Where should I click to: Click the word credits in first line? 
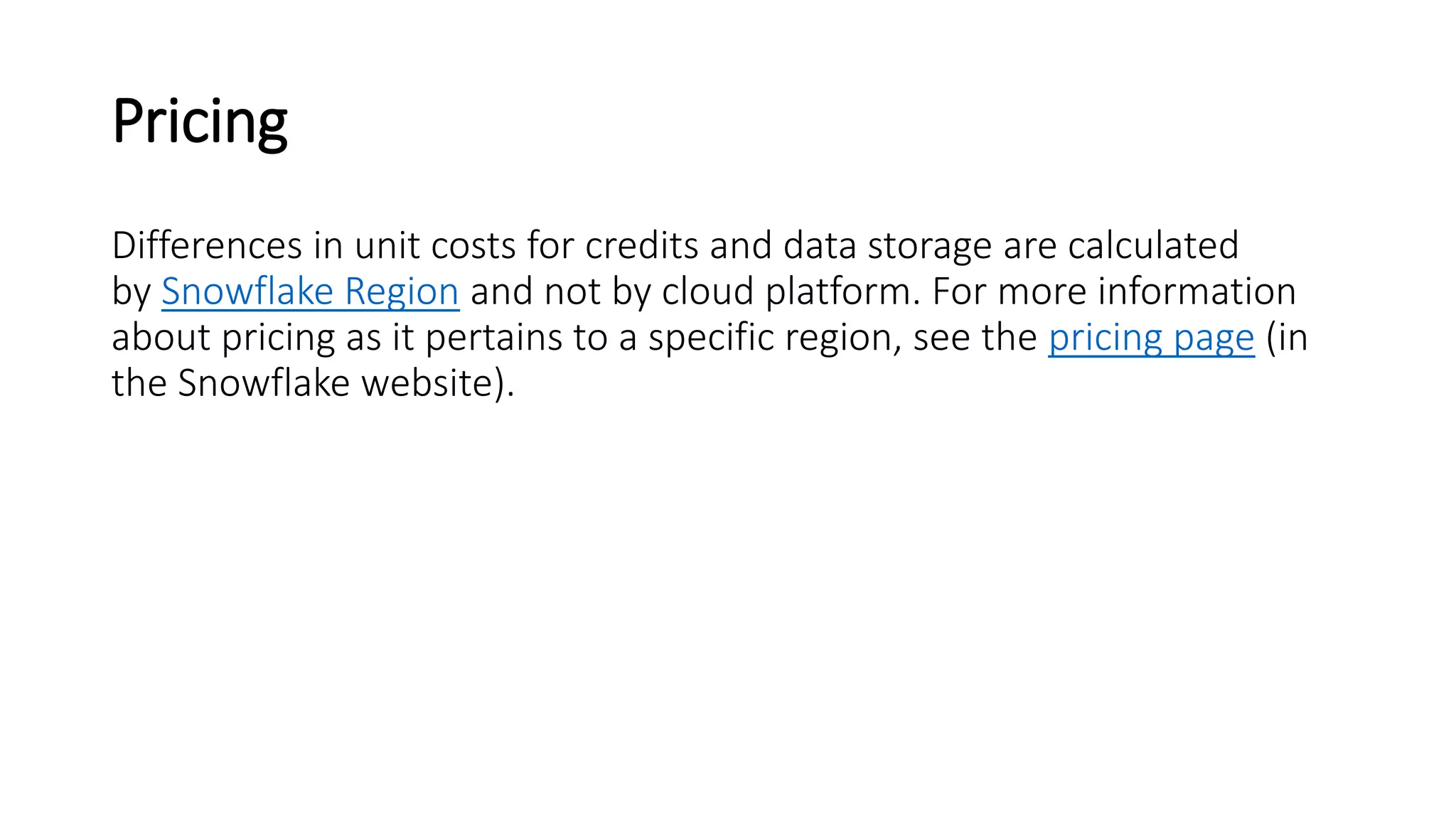641,245
